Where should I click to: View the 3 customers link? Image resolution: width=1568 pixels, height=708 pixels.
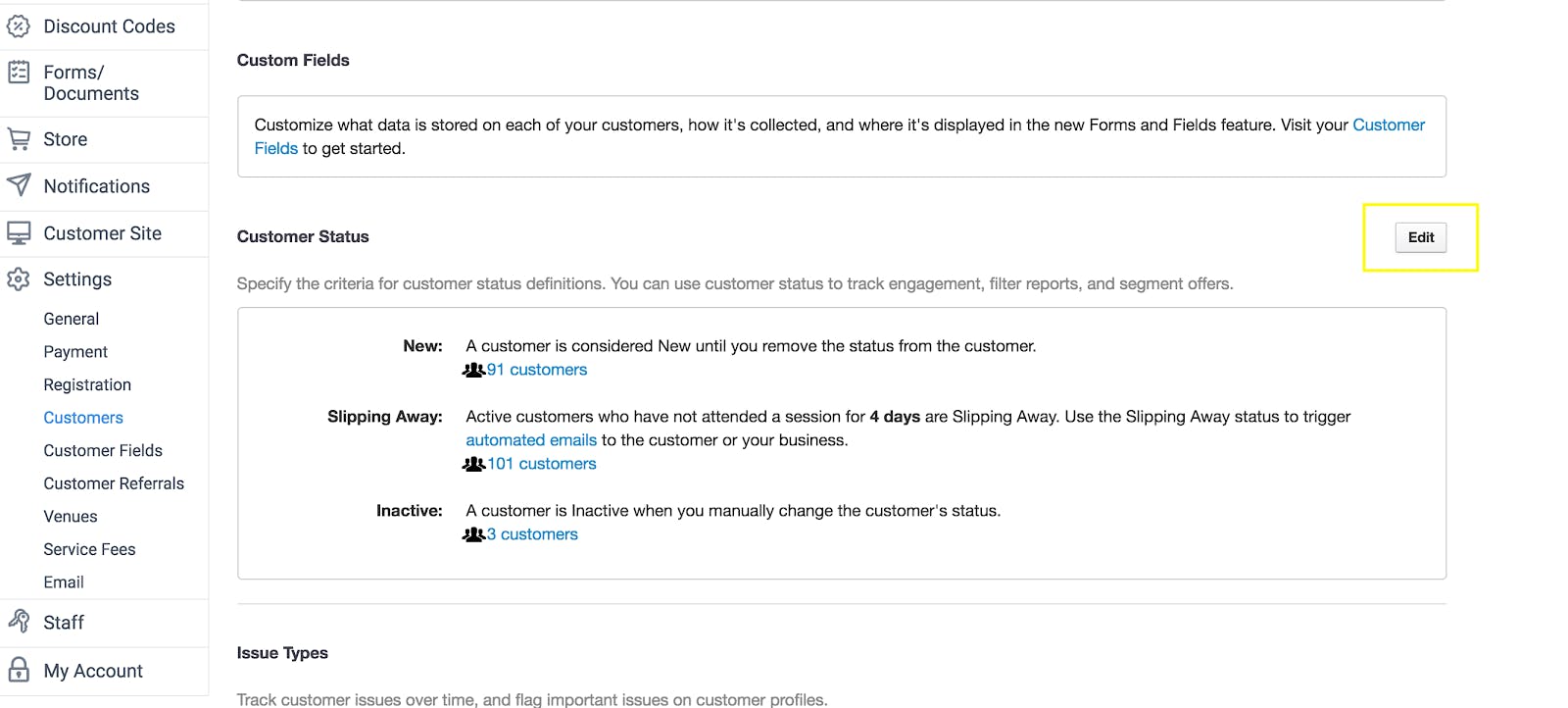[532, 534]
